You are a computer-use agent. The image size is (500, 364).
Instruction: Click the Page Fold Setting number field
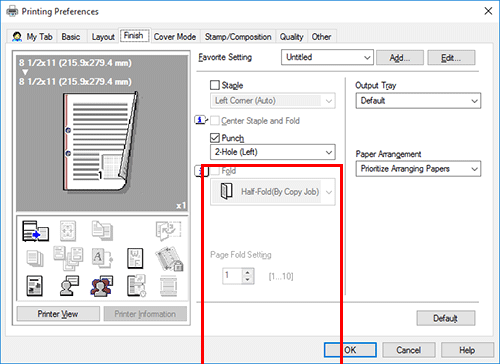[232, 276]
